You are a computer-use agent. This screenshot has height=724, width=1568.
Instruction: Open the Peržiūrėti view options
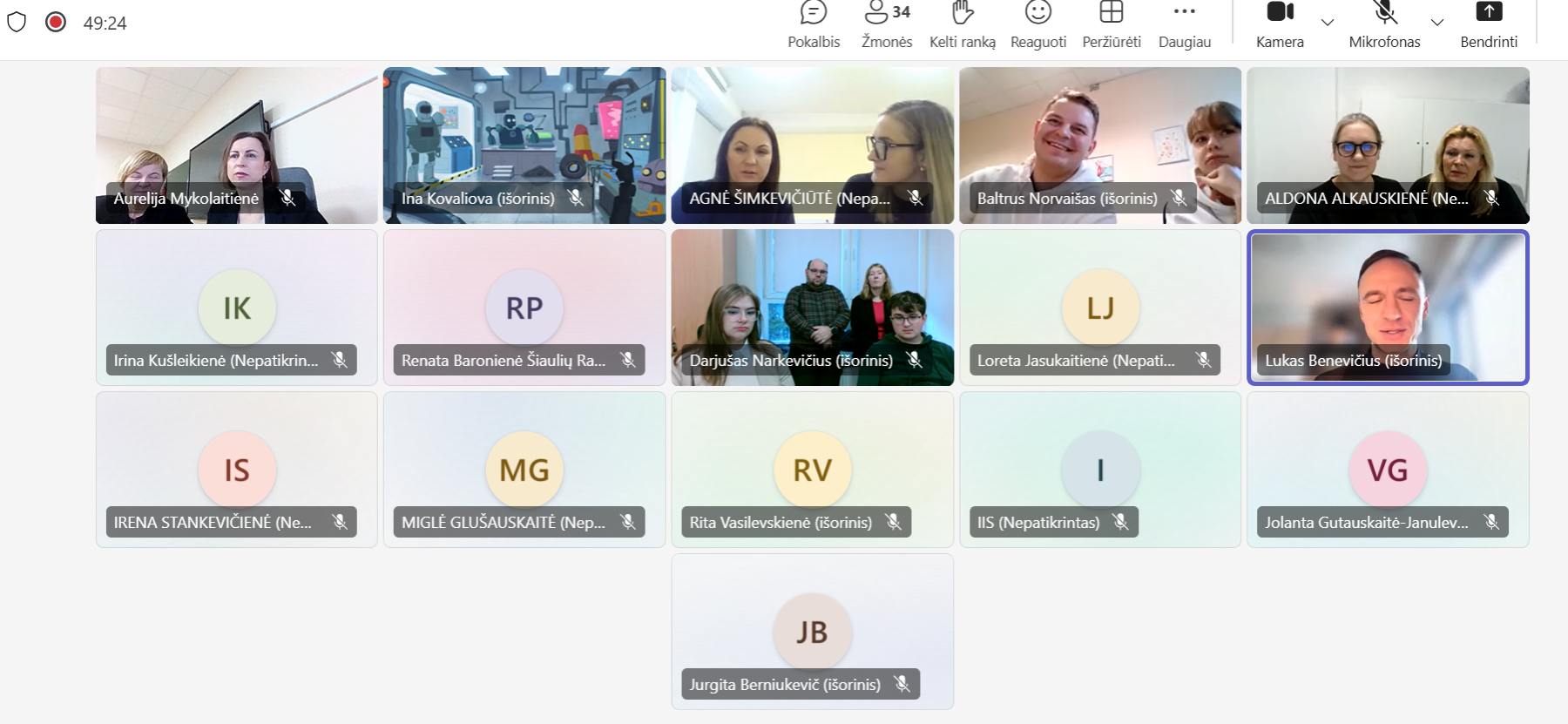pyautogui.click(x=1111, y=24)
